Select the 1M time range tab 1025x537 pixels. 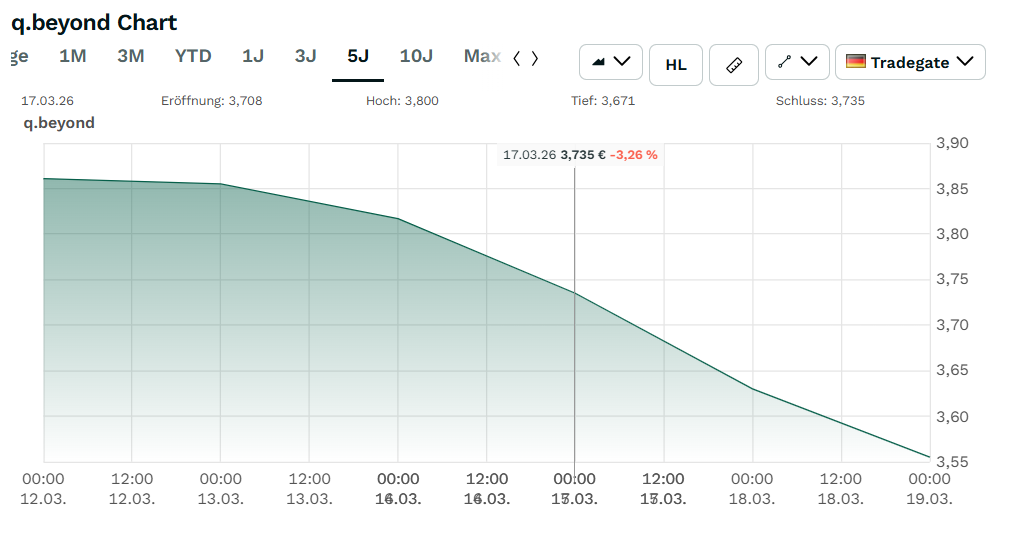(x=73, y=56)
